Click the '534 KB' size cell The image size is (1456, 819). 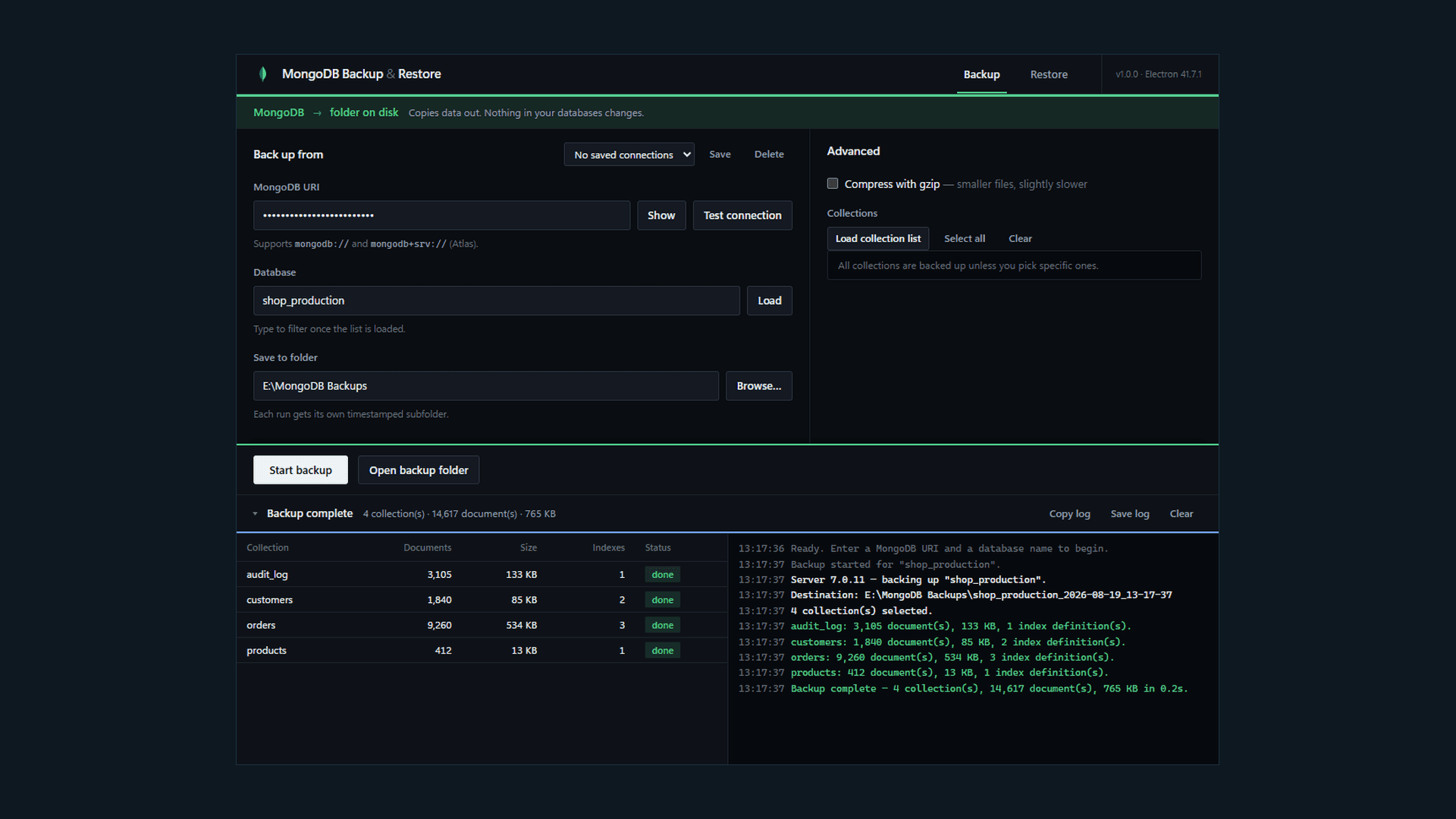pos(521,625)
